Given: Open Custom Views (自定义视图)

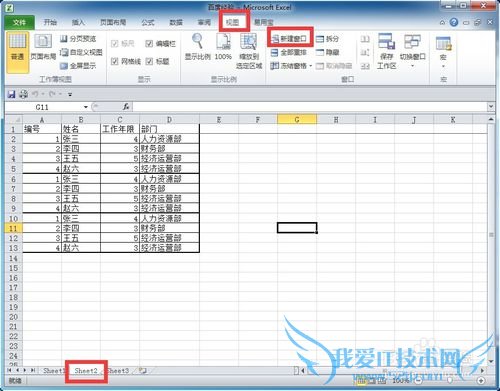Looking at the screenshot, I should [81, 52].
